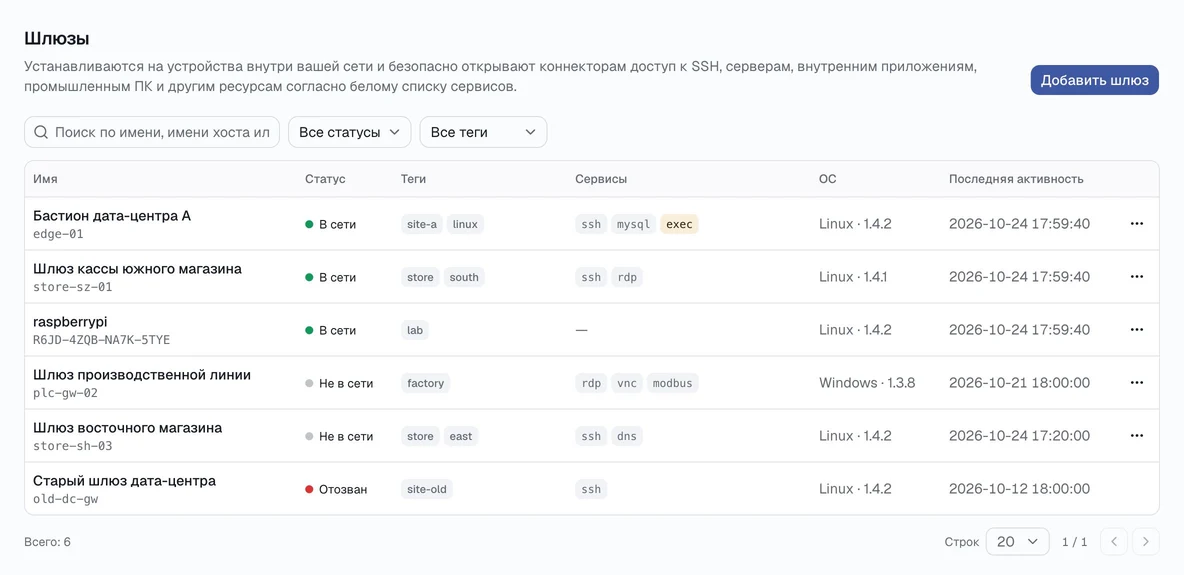Click Добавить шлюз button
1184x575 pixels.
1094,80
